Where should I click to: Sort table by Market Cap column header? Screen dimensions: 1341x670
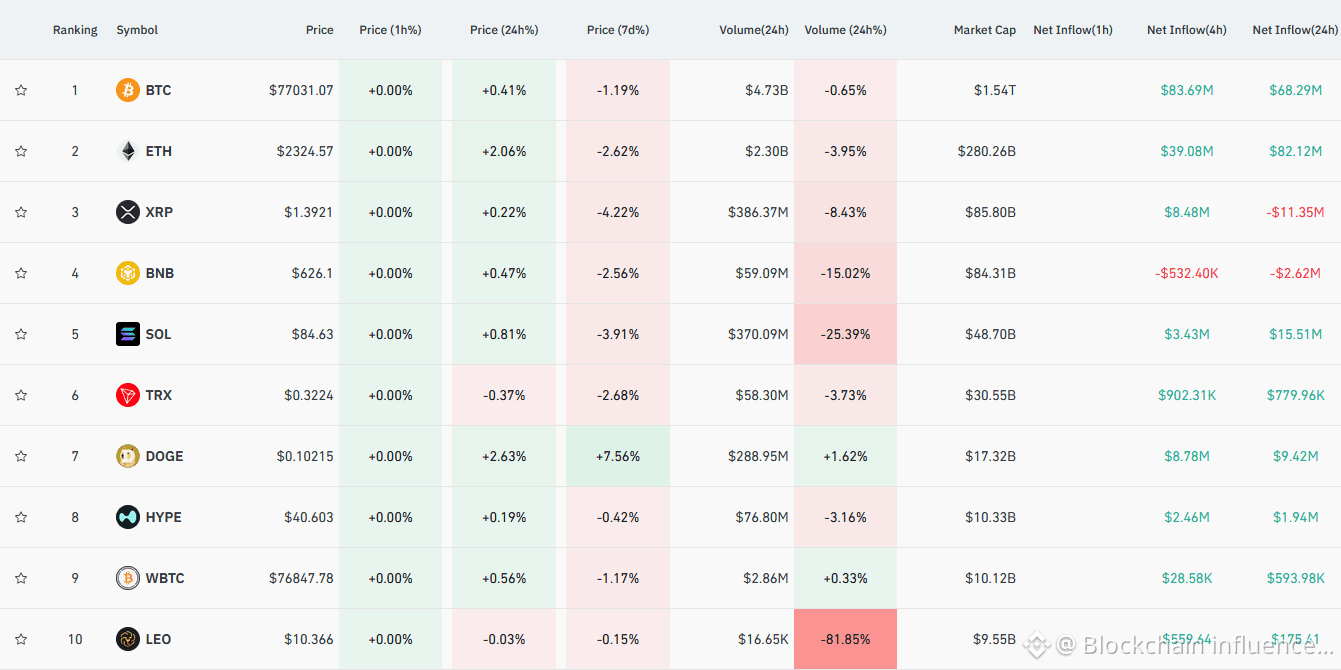click(x=985, y=30)
